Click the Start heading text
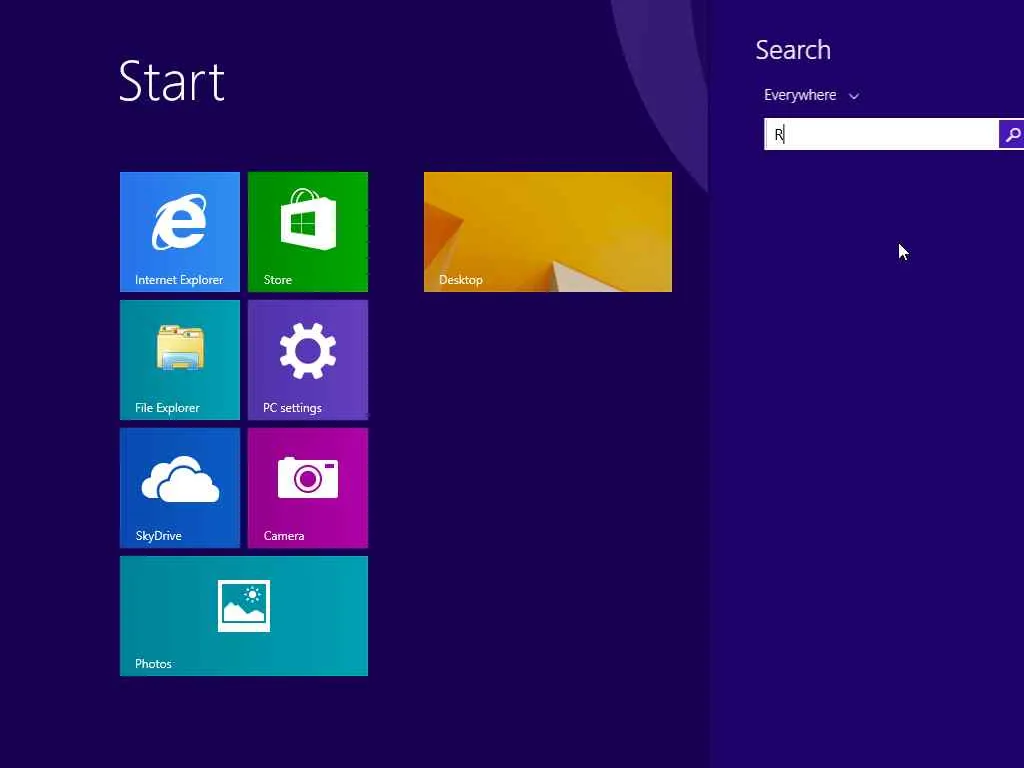Screen dimensions: 1024x768 point(172,81)
